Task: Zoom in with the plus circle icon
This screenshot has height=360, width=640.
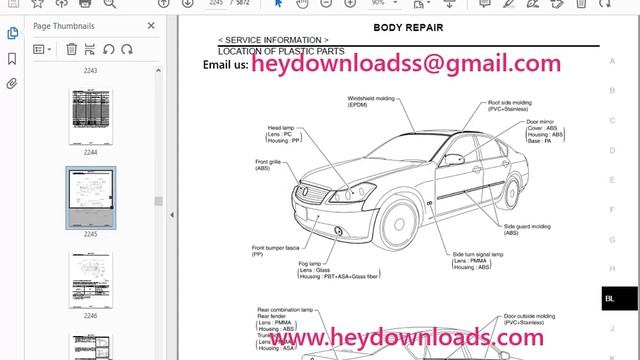Action: point(350,4)
